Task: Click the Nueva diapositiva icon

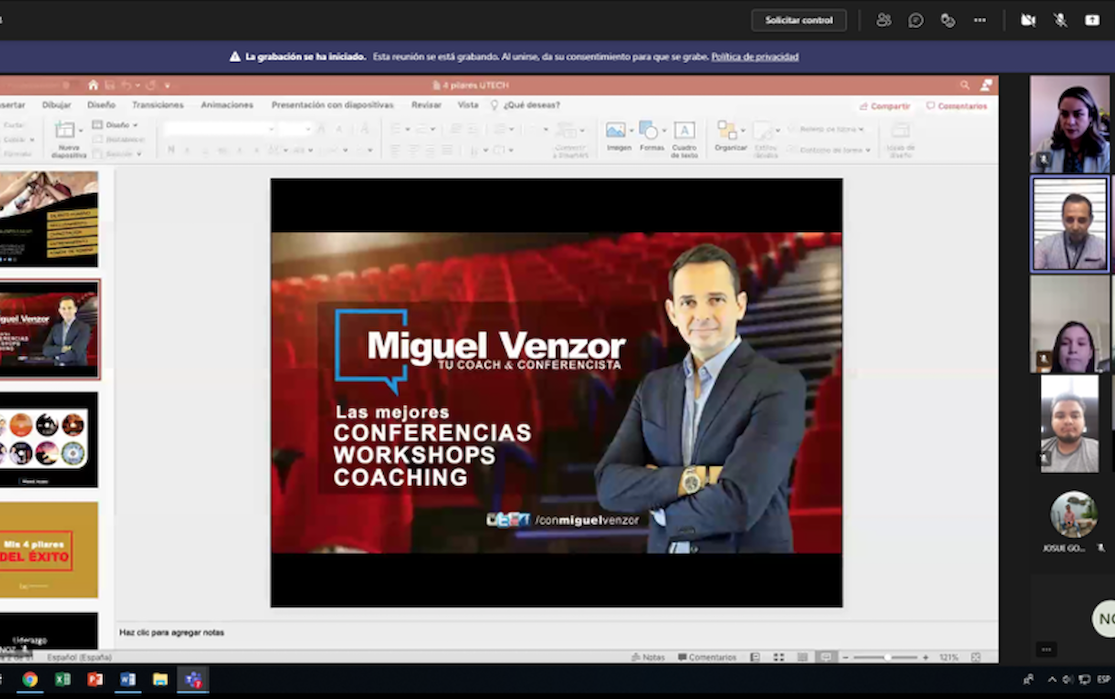Action: click(65, 130)
